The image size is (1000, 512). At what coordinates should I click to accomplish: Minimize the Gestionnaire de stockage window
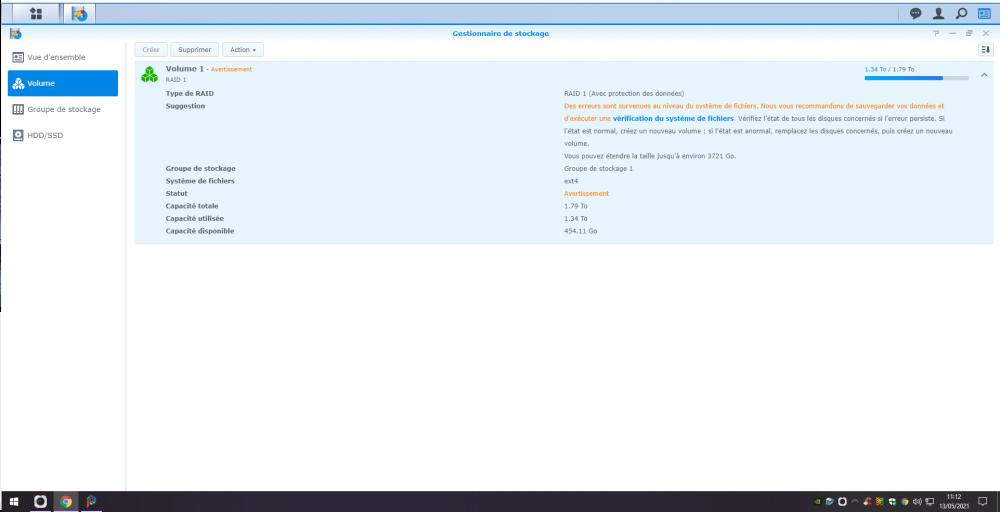click(953, 33)
